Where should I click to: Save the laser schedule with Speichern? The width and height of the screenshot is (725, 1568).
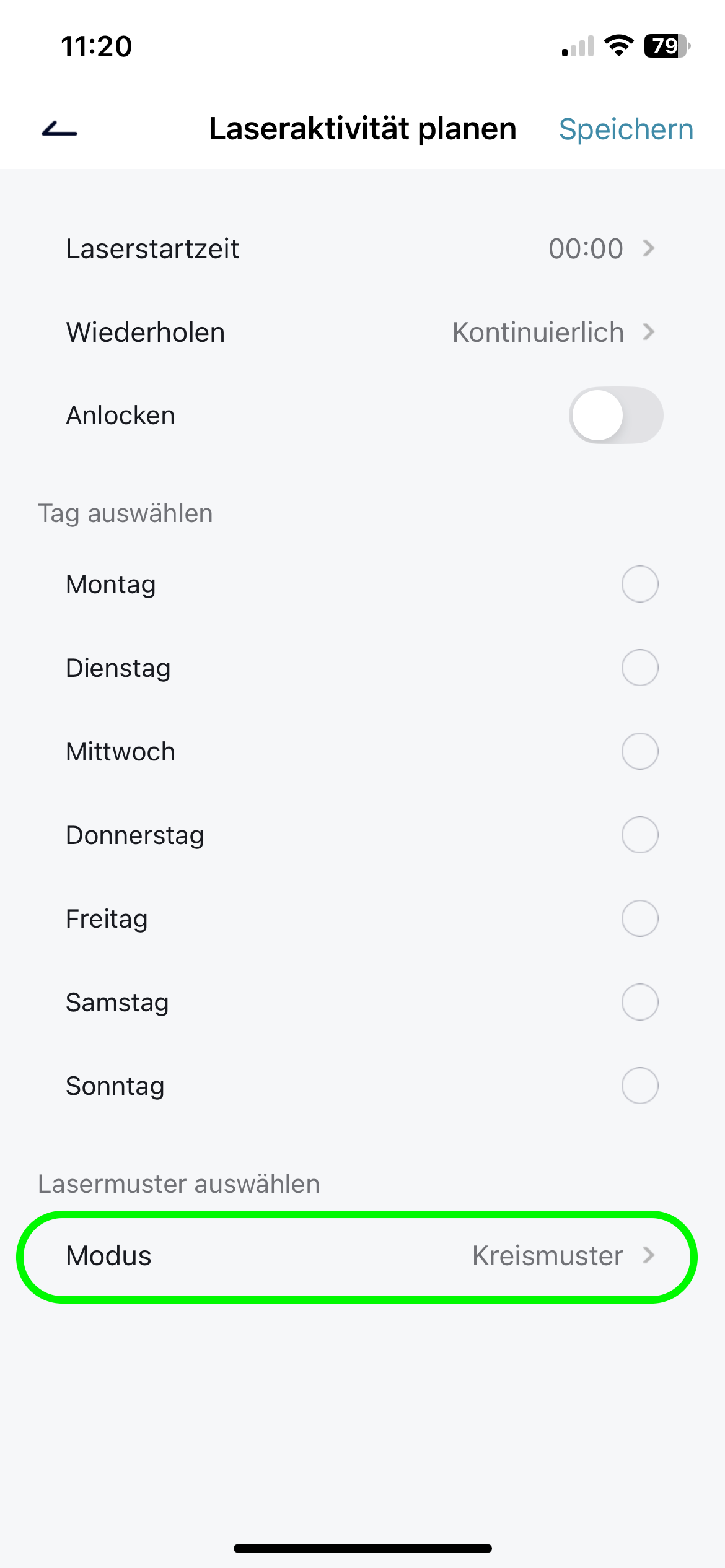(x=626, y=129)
